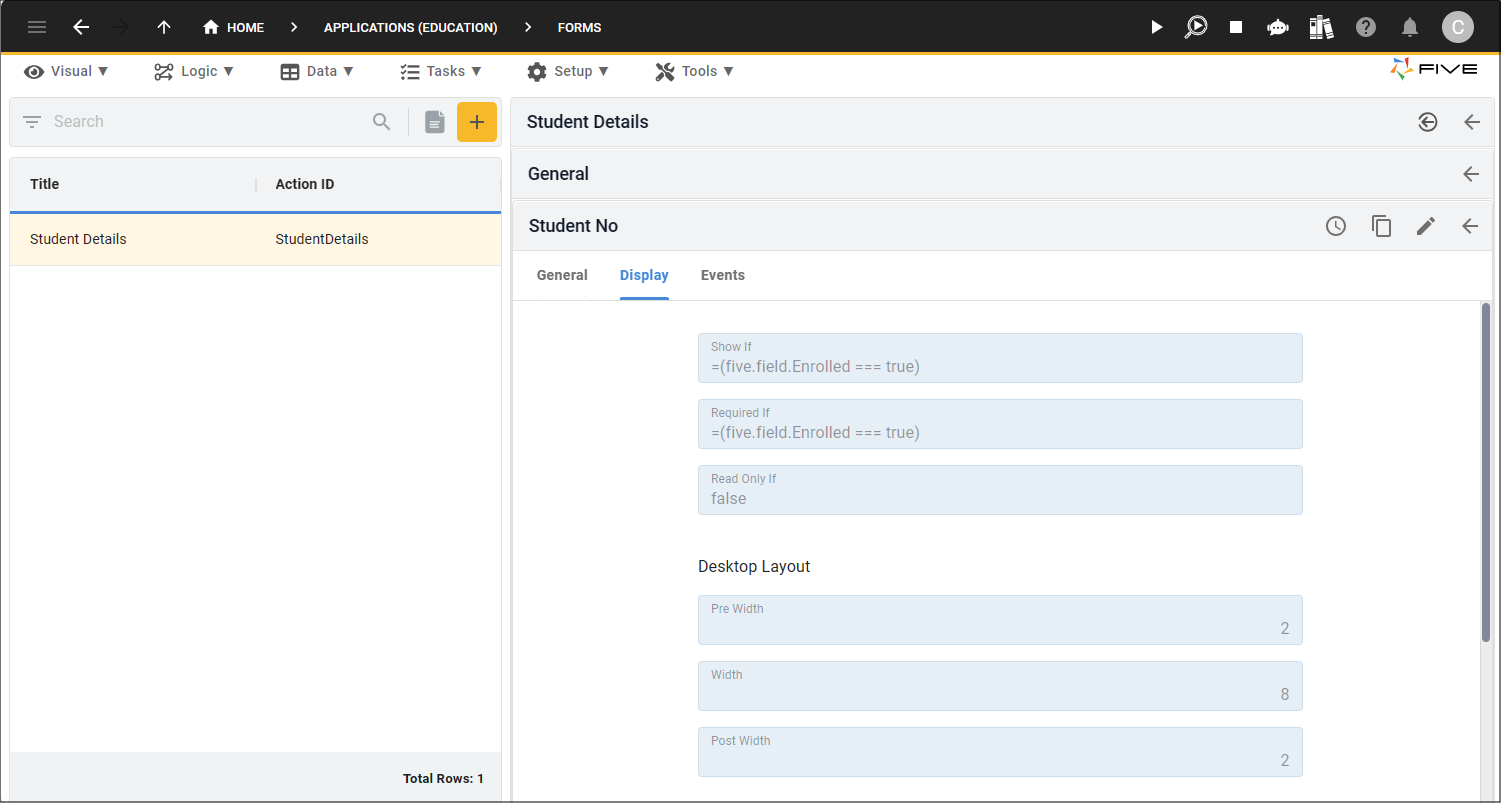1501x803 pixels.
Task: Switch to the Events tab
Action: [x=723, y=275]
